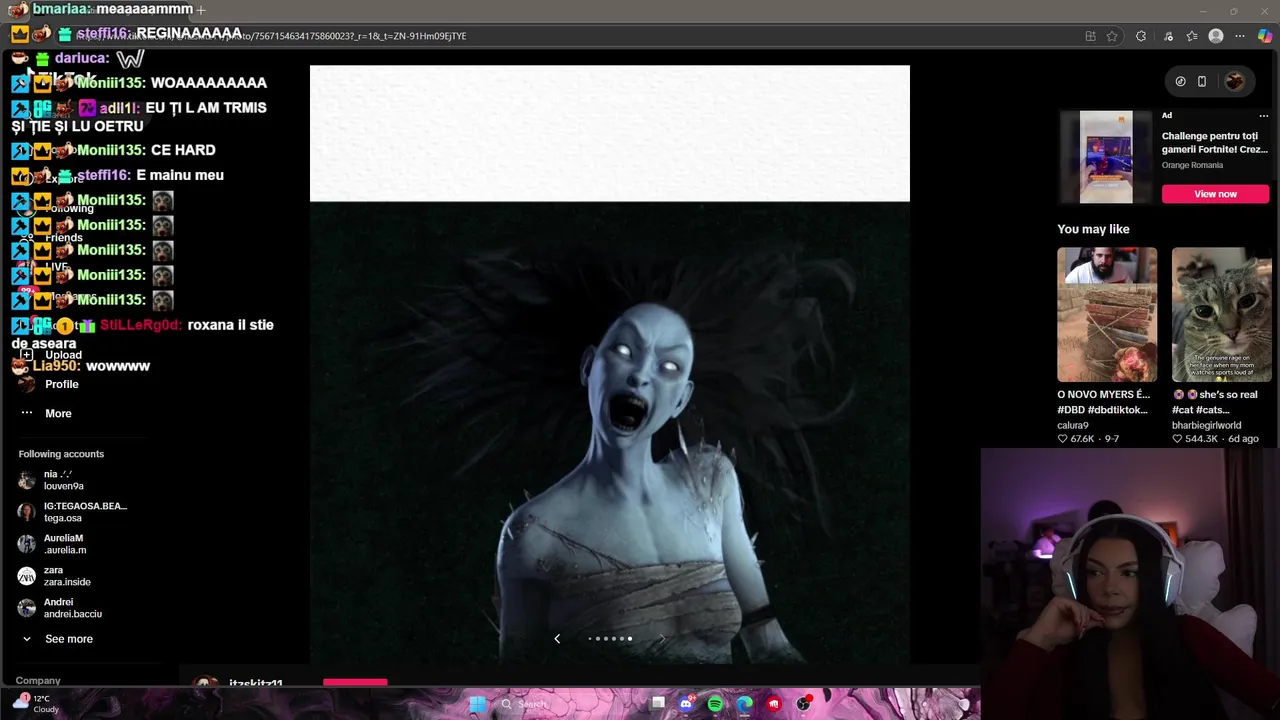
Task: Click the screaming ghost woman photo
Action: tap(610, 432)
